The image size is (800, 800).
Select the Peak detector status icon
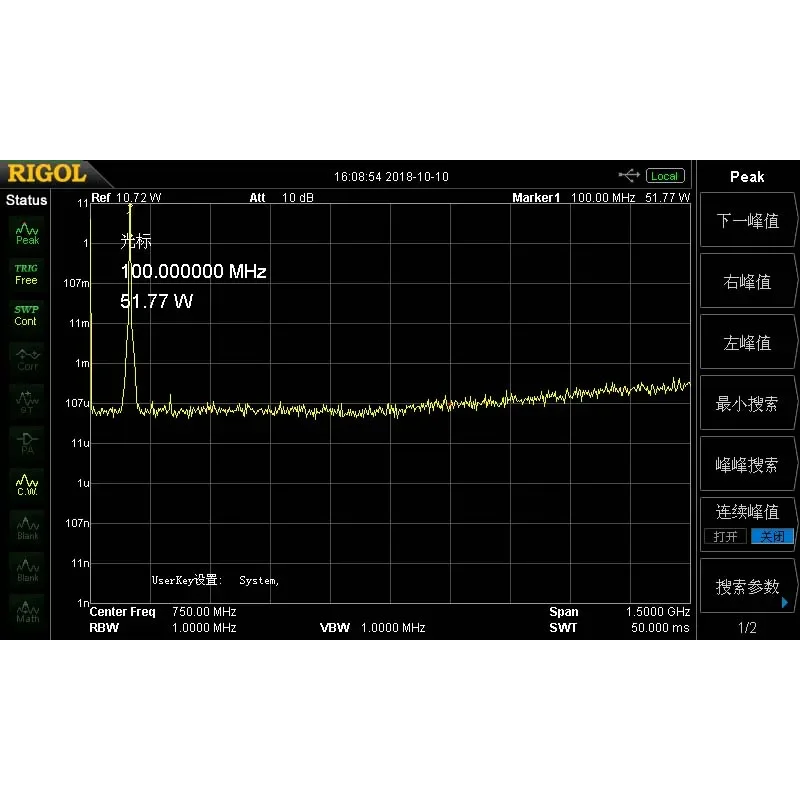coord(27,234)
